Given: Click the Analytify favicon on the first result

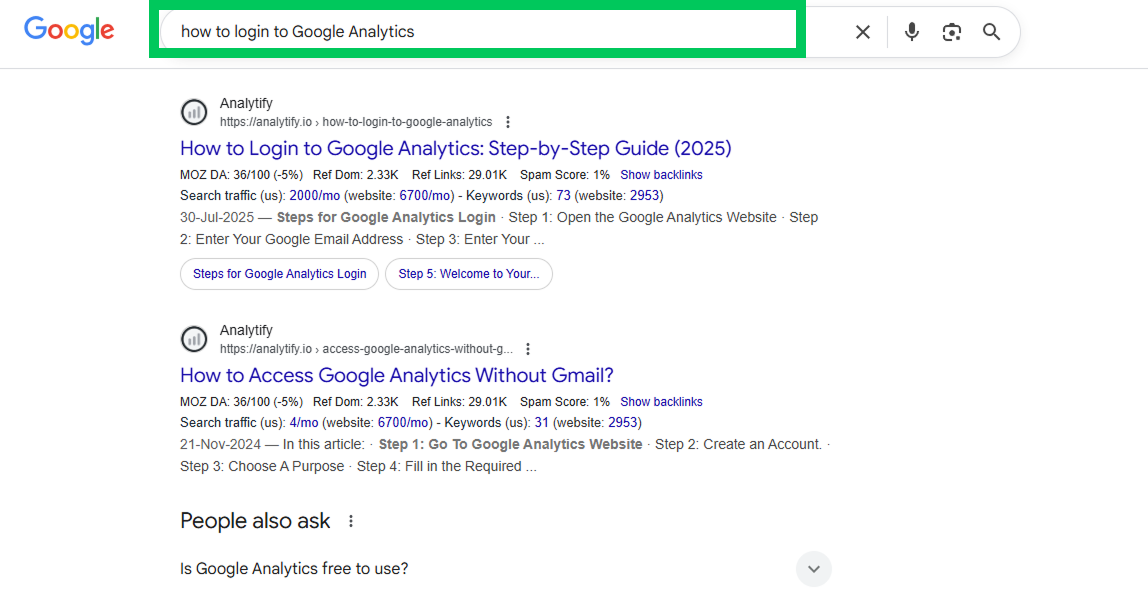Looking at the screenshot, I should tap(194, 112).
